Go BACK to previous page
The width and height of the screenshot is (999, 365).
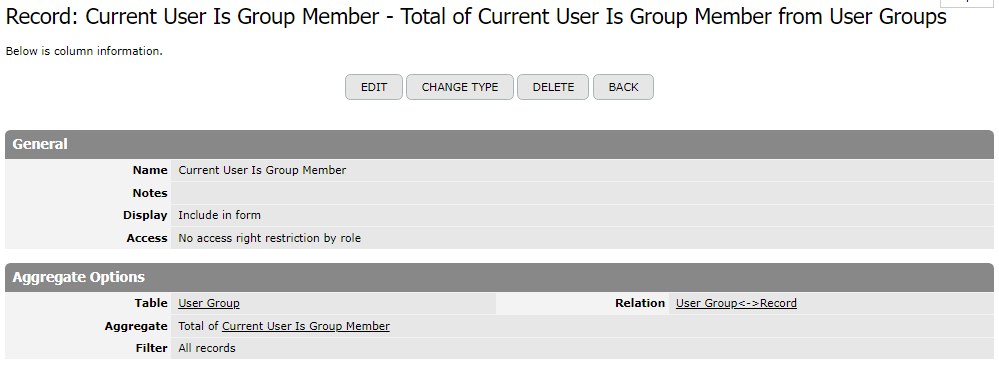pos(623,87)
